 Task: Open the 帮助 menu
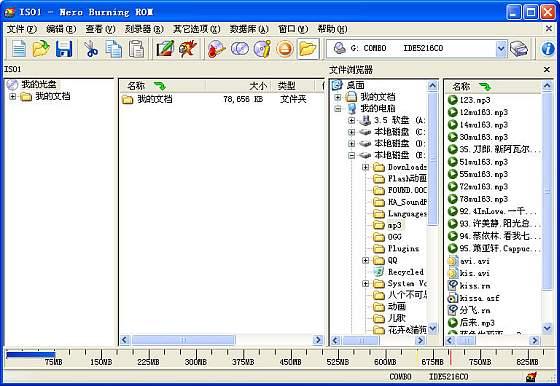pyautogui.click(x=332, y=29)
